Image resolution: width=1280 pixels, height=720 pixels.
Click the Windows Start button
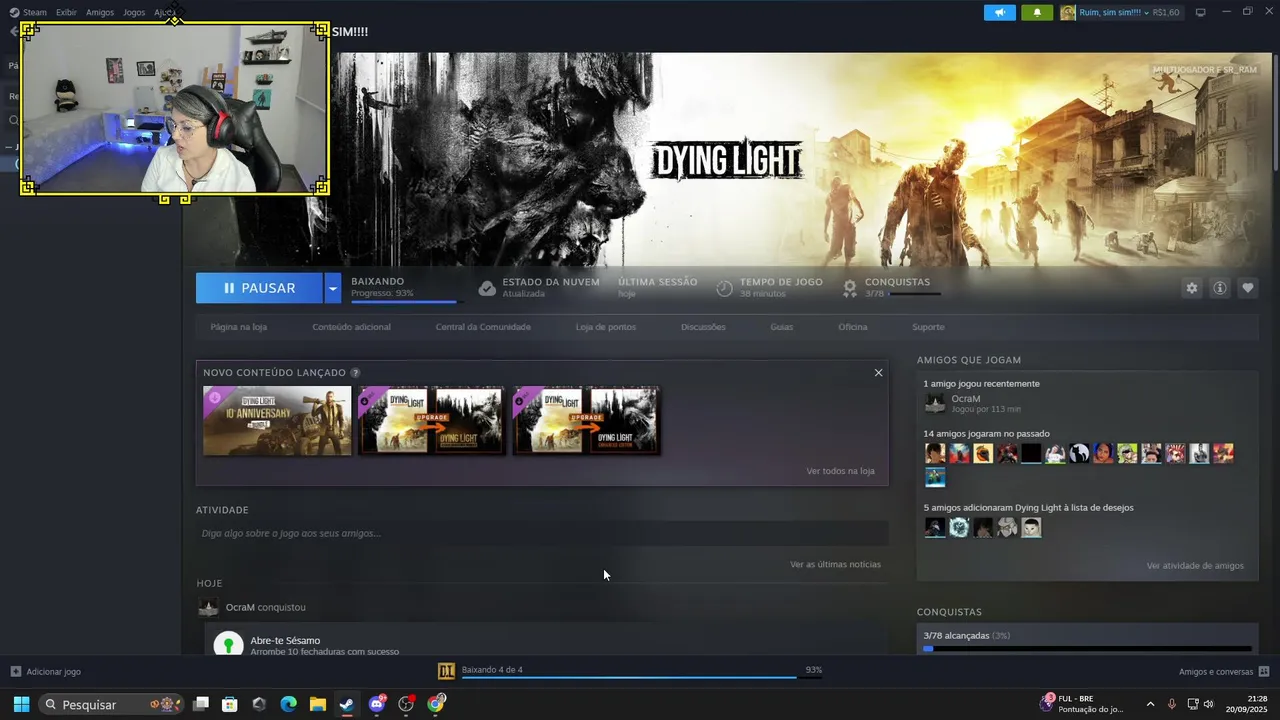tap(21, 704)
